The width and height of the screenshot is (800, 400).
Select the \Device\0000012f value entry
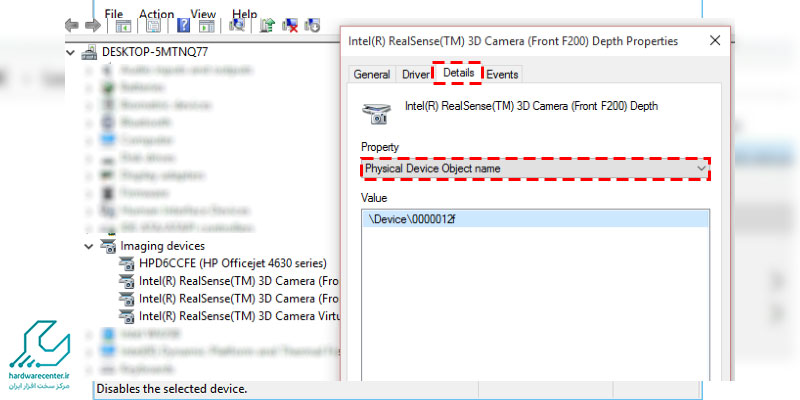point(535,219)
